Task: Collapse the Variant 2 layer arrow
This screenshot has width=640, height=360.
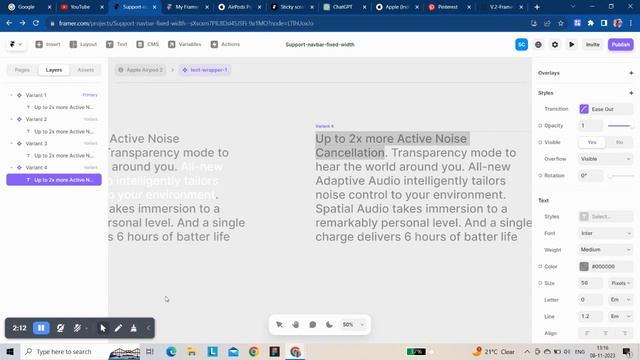Action: [11, 119]
